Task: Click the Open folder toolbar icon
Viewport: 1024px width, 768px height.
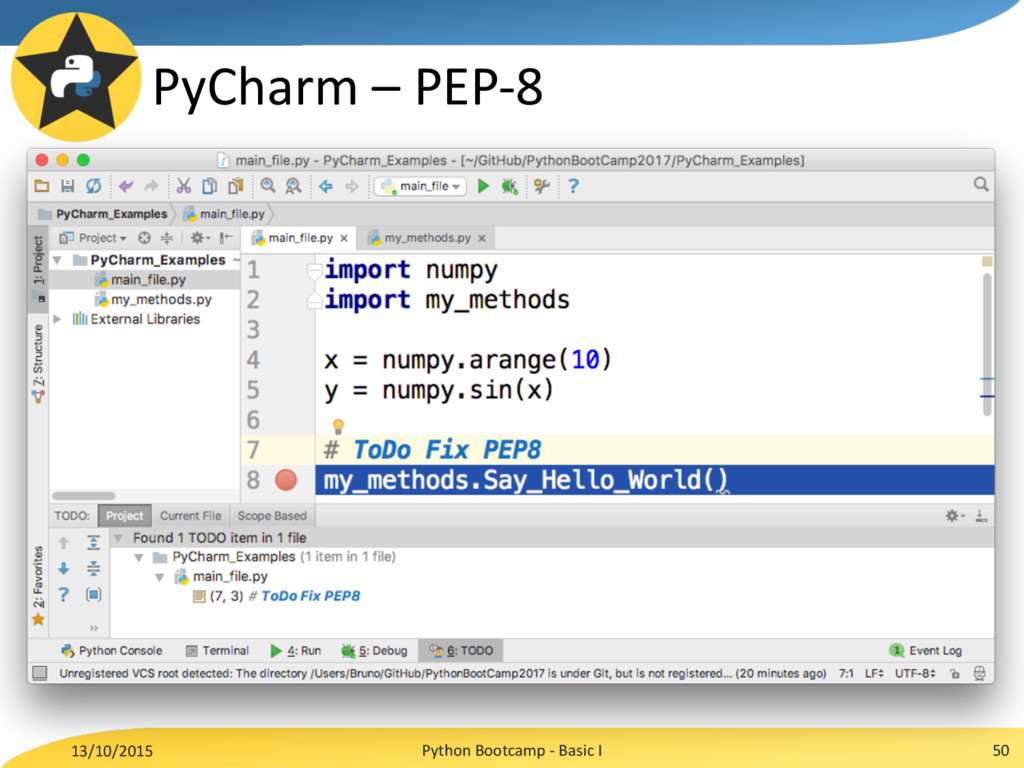Action: (42, 186)
